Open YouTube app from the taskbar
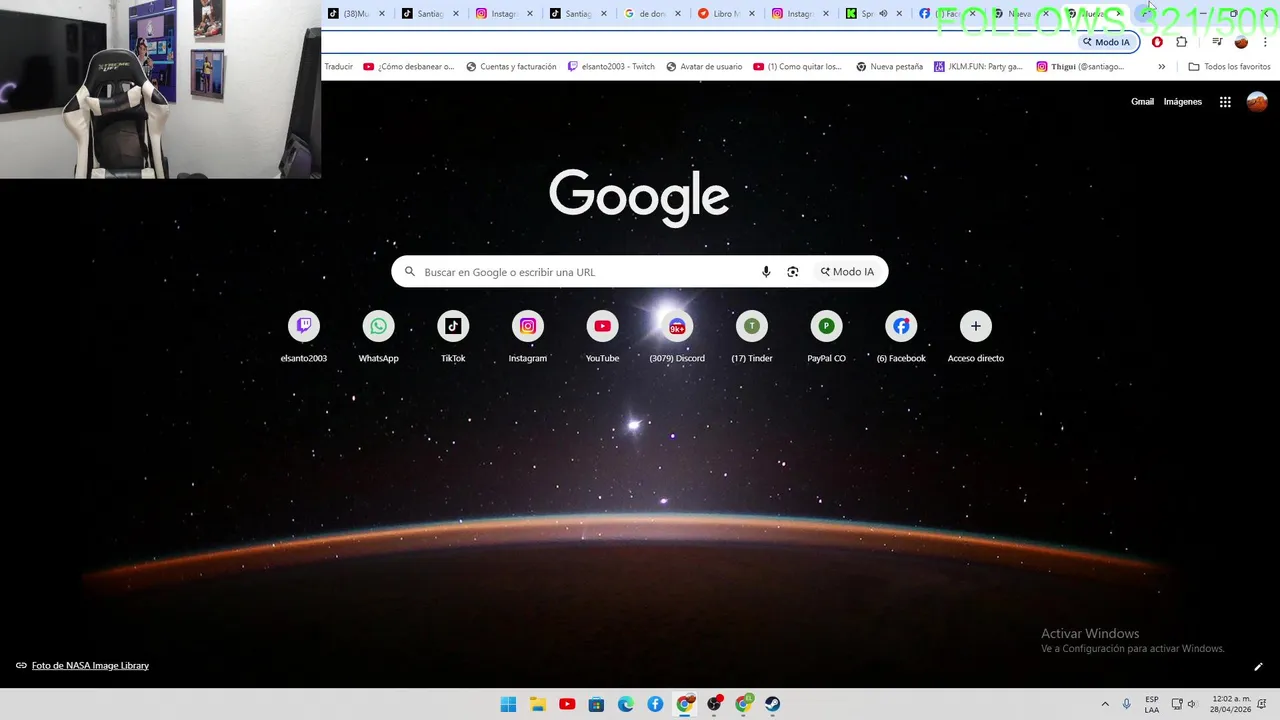This screenshot has width=1280, height=720. click(x=567, y=704)
